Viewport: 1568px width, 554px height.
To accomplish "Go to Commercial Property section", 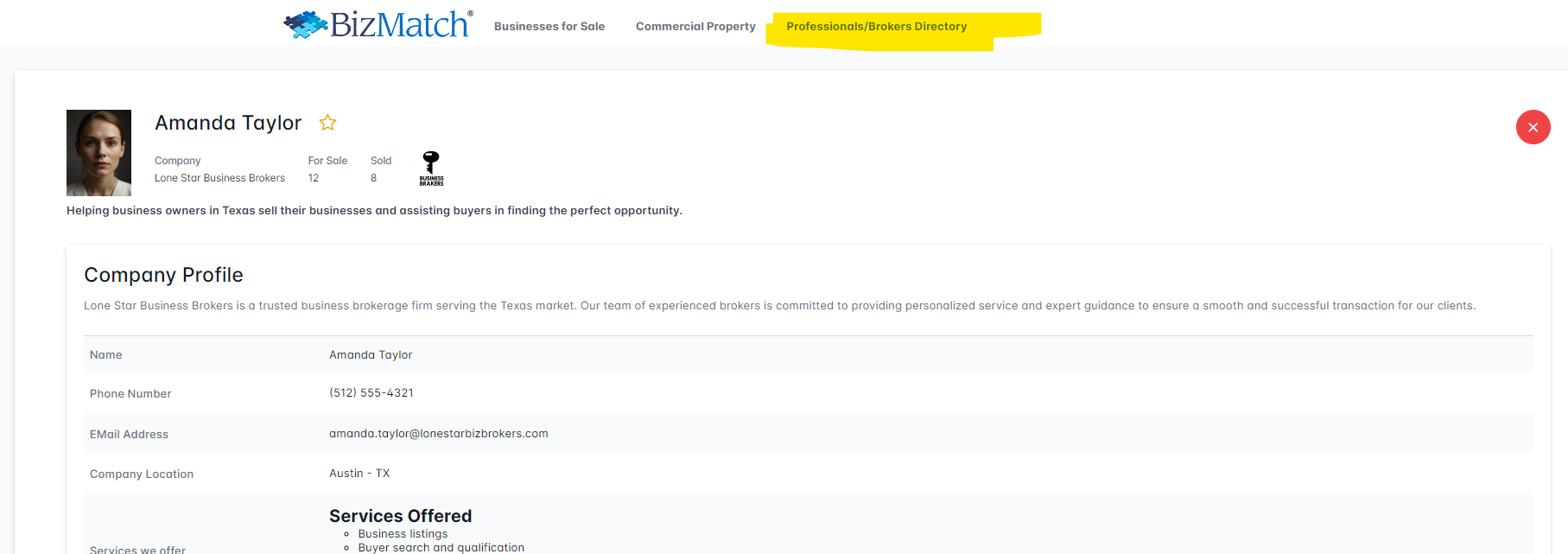I will click(x=695, y=27).
